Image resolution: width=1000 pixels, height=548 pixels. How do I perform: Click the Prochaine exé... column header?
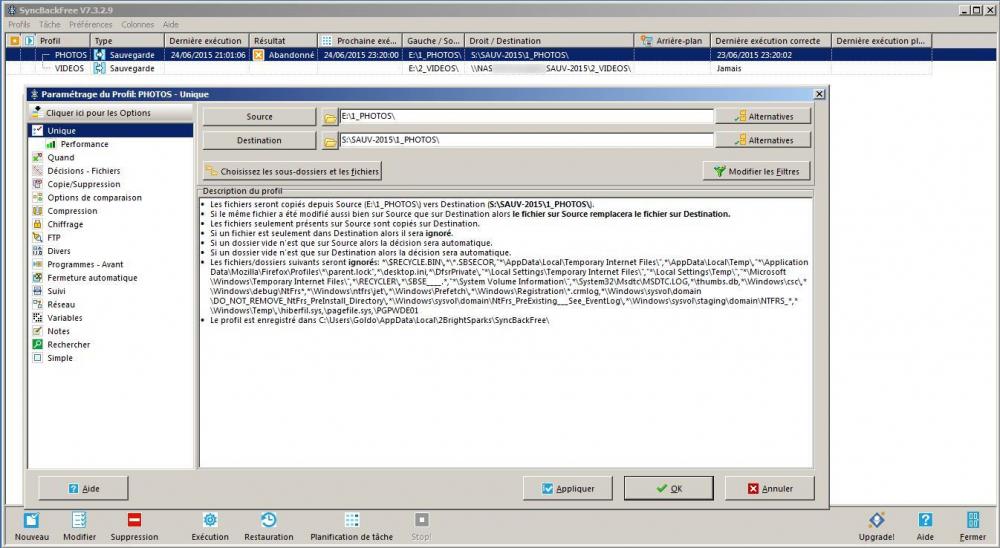click(361, 41)
